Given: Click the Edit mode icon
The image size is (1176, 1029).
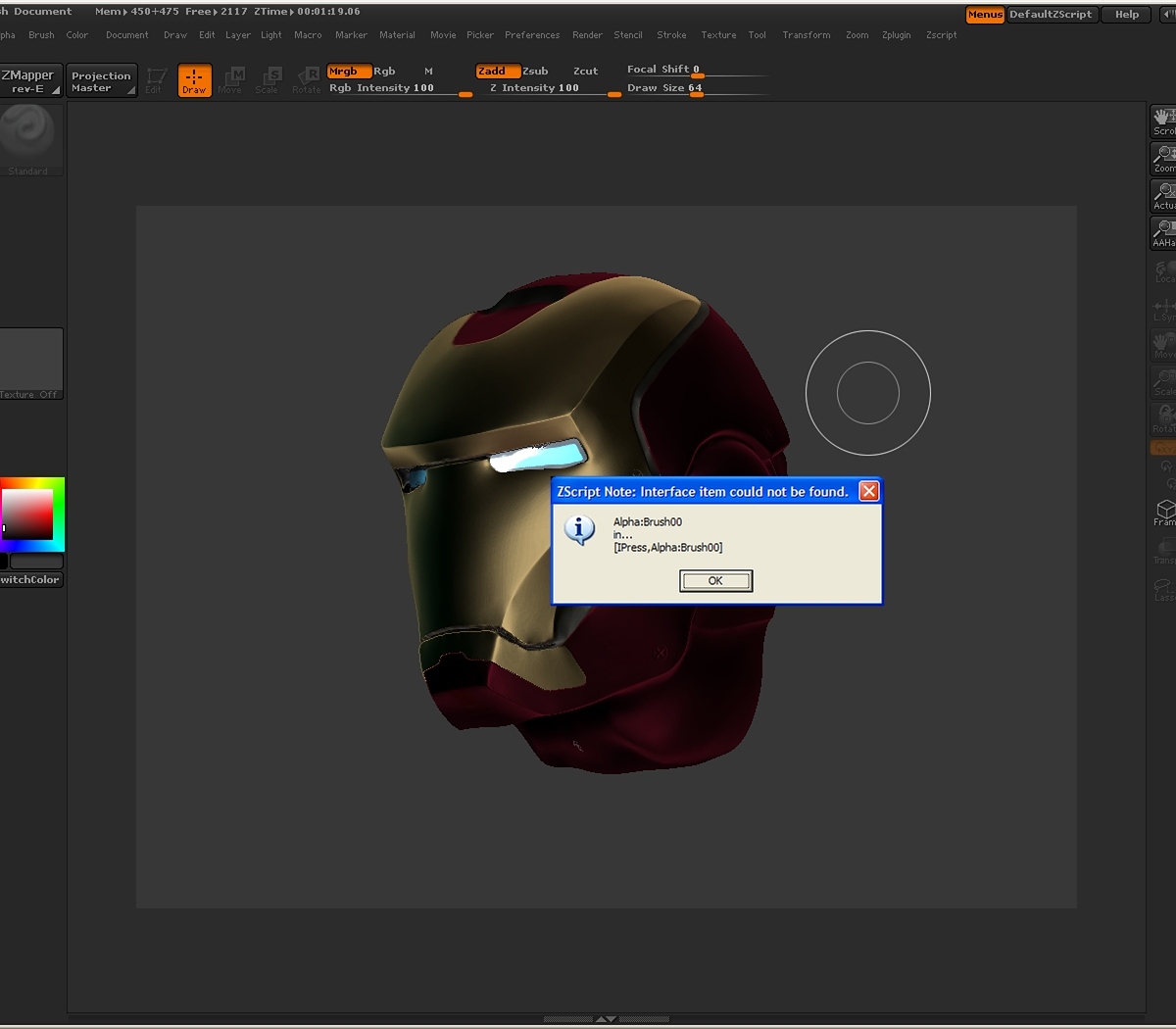Looking at the screenshot, I should click(x=155, y=80).
